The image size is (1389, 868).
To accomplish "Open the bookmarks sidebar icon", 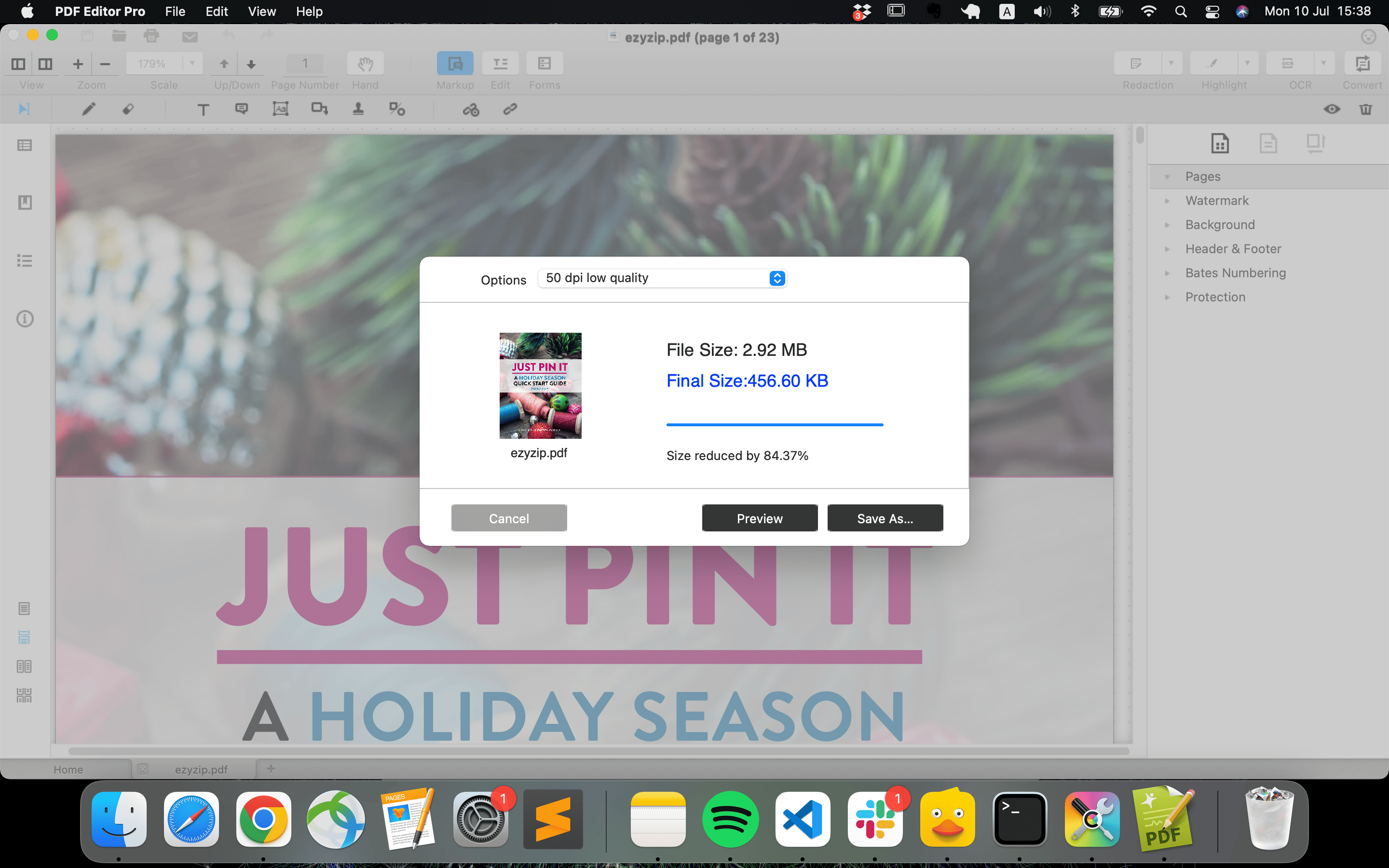I will [25, 202].
